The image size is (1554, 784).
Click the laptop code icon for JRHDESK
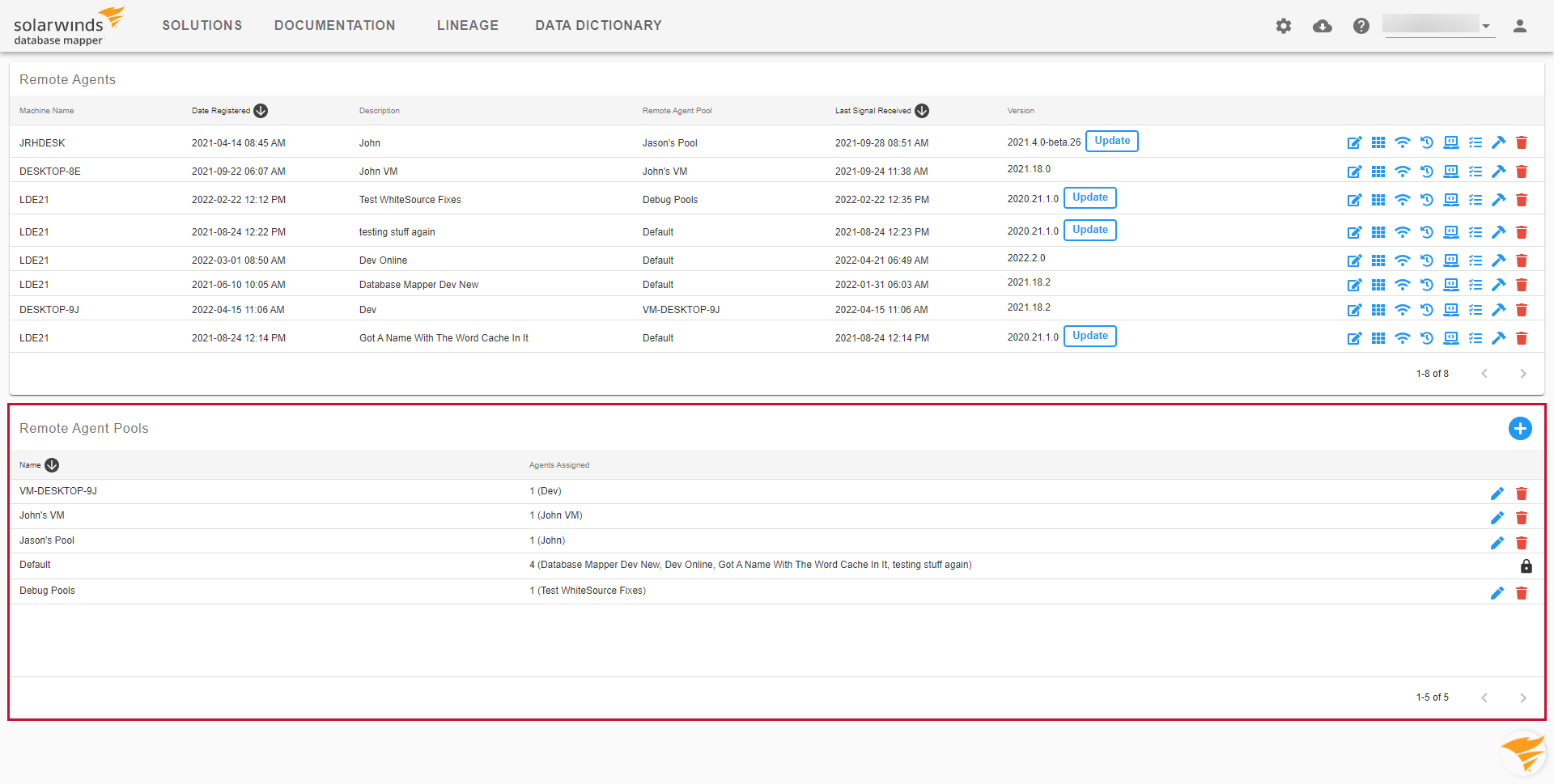pos(1451,142)
